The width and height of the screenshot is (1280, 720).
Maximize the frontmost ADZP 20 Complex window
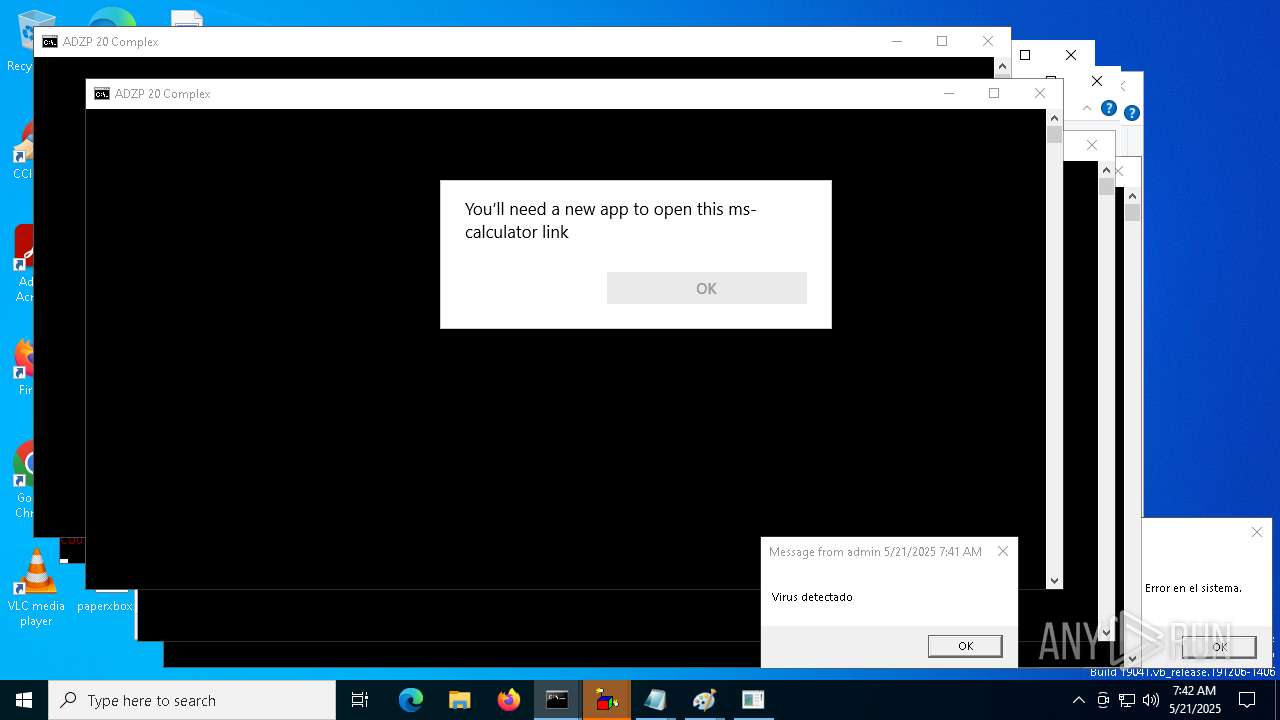pyautogui.click(x=994, y=93)
